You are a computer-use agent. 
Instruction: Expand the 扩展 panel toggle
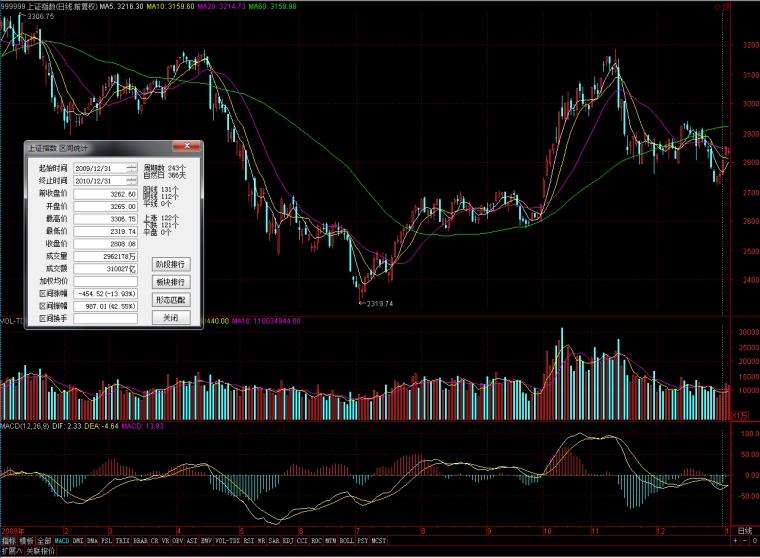click(x=12, y=551)
